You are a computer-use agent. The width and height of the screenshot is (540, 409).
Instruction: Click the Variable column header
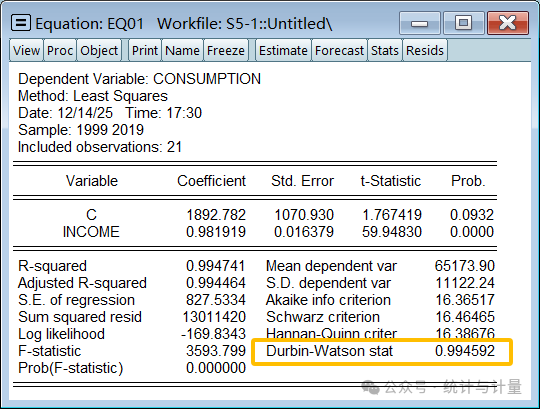pos(92,181)
